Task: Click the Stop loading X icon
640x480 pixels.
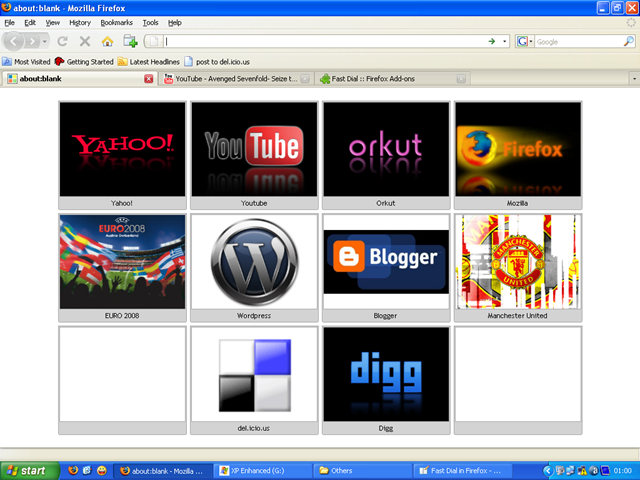Action: point(85,41)
